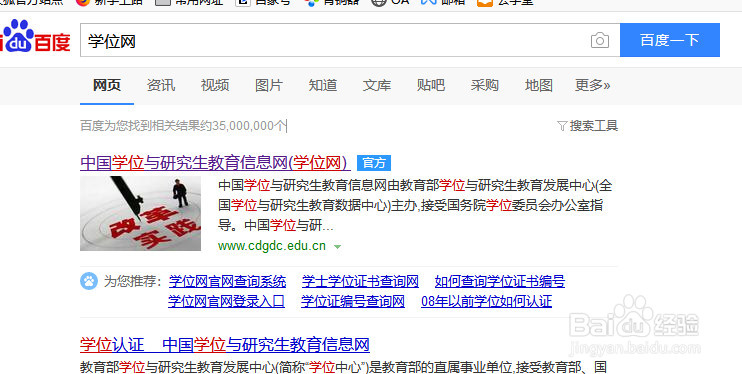Click the 百度一下 search button
742x374 pixels.
pyautogui.click(x=670, y=40)
